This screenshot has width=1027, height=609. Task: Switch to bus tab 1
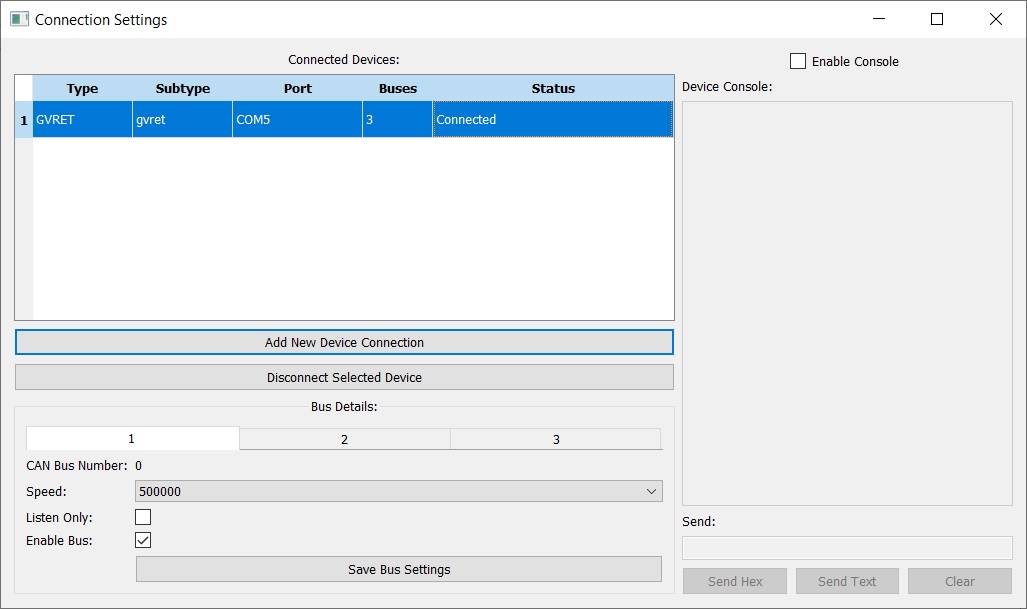coord(132,439)
